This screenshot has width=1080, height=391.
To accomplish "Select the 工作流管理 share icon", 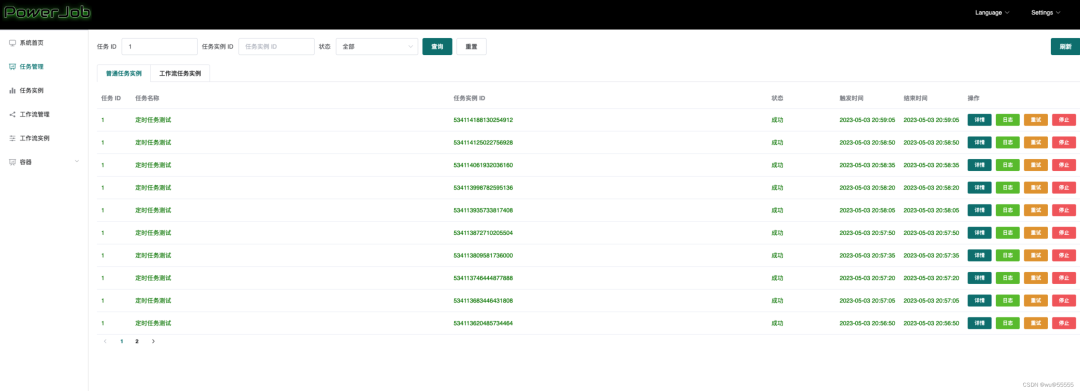I will pos(12,114).
